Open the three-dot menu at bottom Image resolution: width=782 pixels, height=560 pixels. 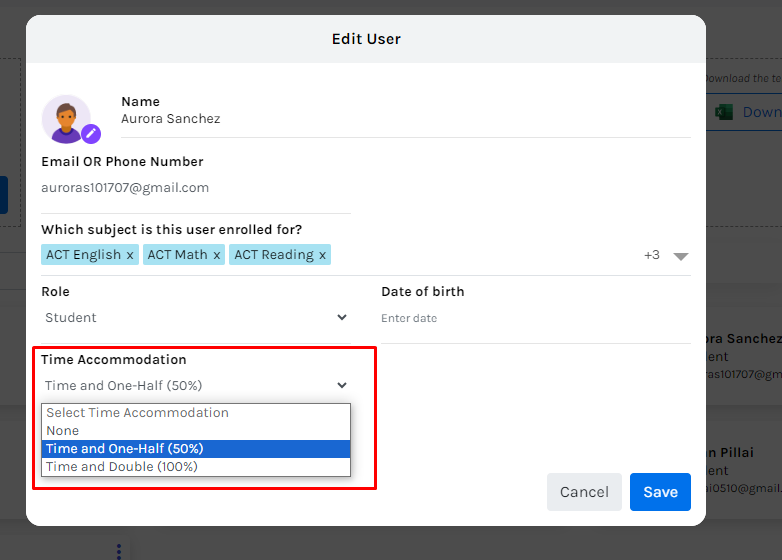pos(118,551)
